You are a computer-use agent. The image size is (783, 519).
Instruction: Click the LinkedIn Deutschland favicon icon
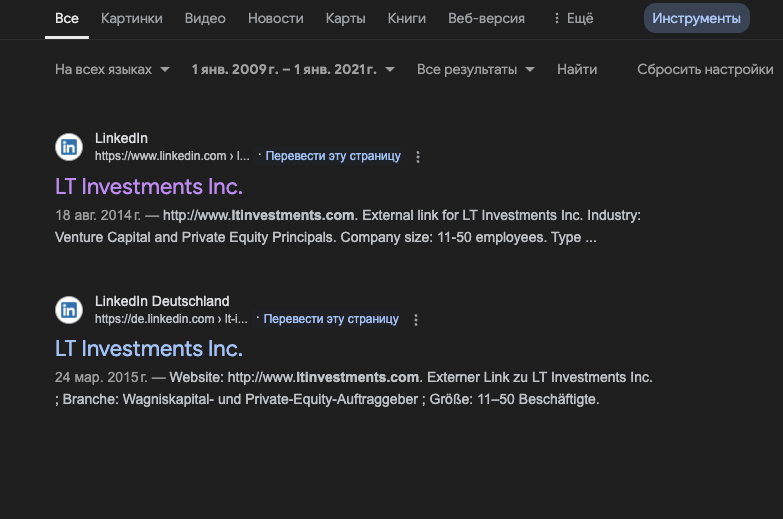point(69,310)
